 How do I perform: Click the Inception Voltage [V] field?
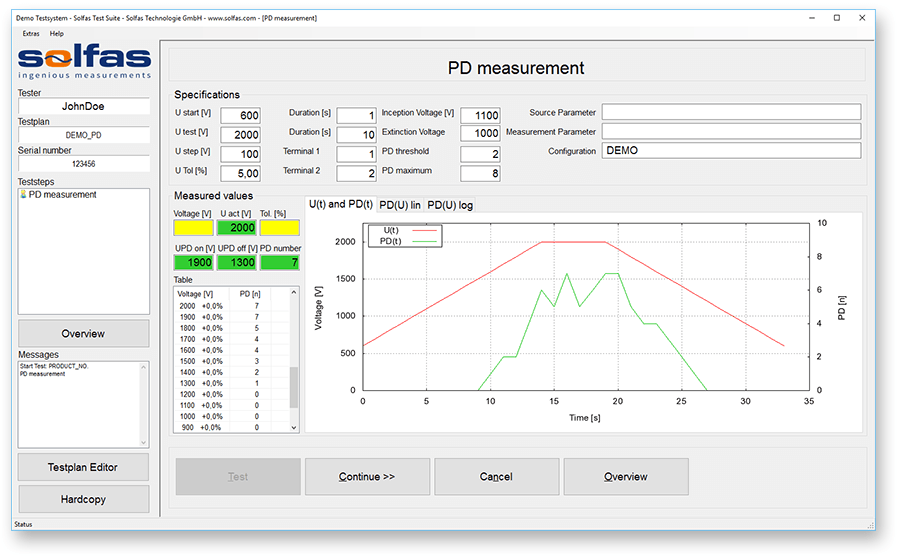tap(480, 115)
